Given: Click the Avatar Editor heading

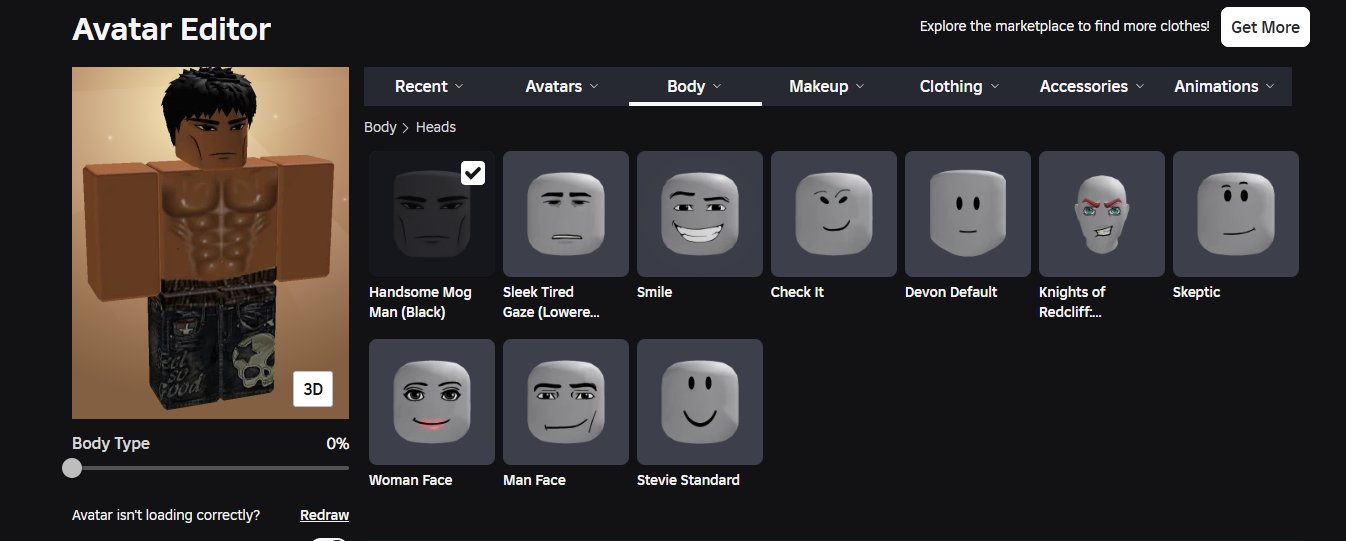Looking at the screenshot, I should point(171,29).
